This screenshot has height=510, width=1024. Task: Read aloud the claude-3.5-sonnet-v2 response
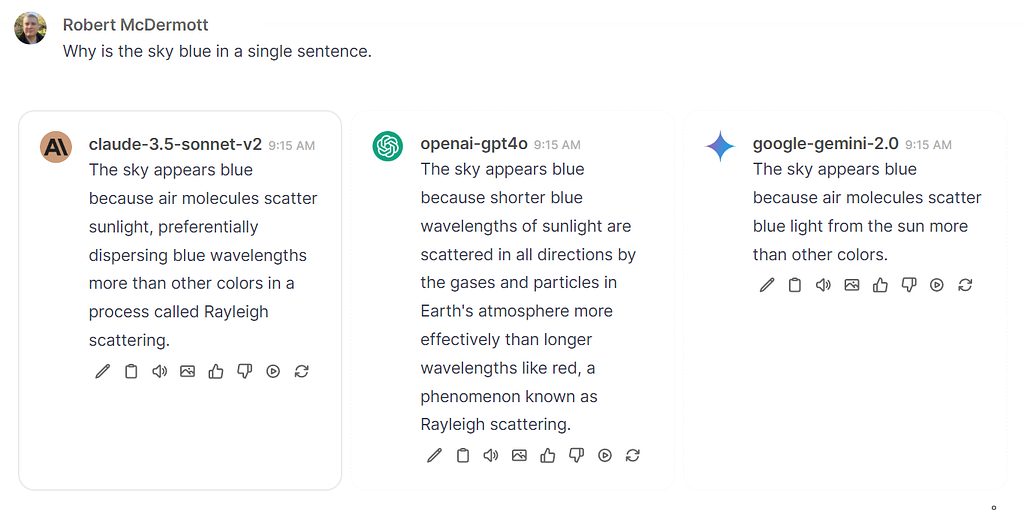[159, 372]
